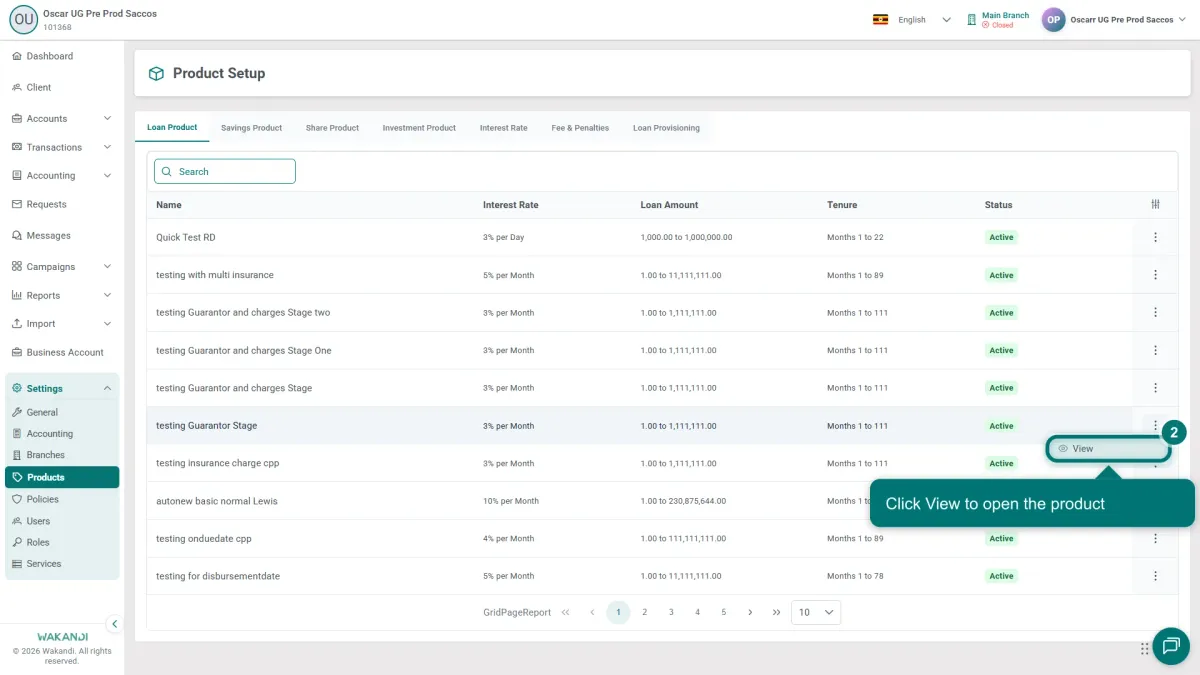Viewport: 1200px width, 675px height.
Task: Click the Main Branch building icon
Action: 971,20
